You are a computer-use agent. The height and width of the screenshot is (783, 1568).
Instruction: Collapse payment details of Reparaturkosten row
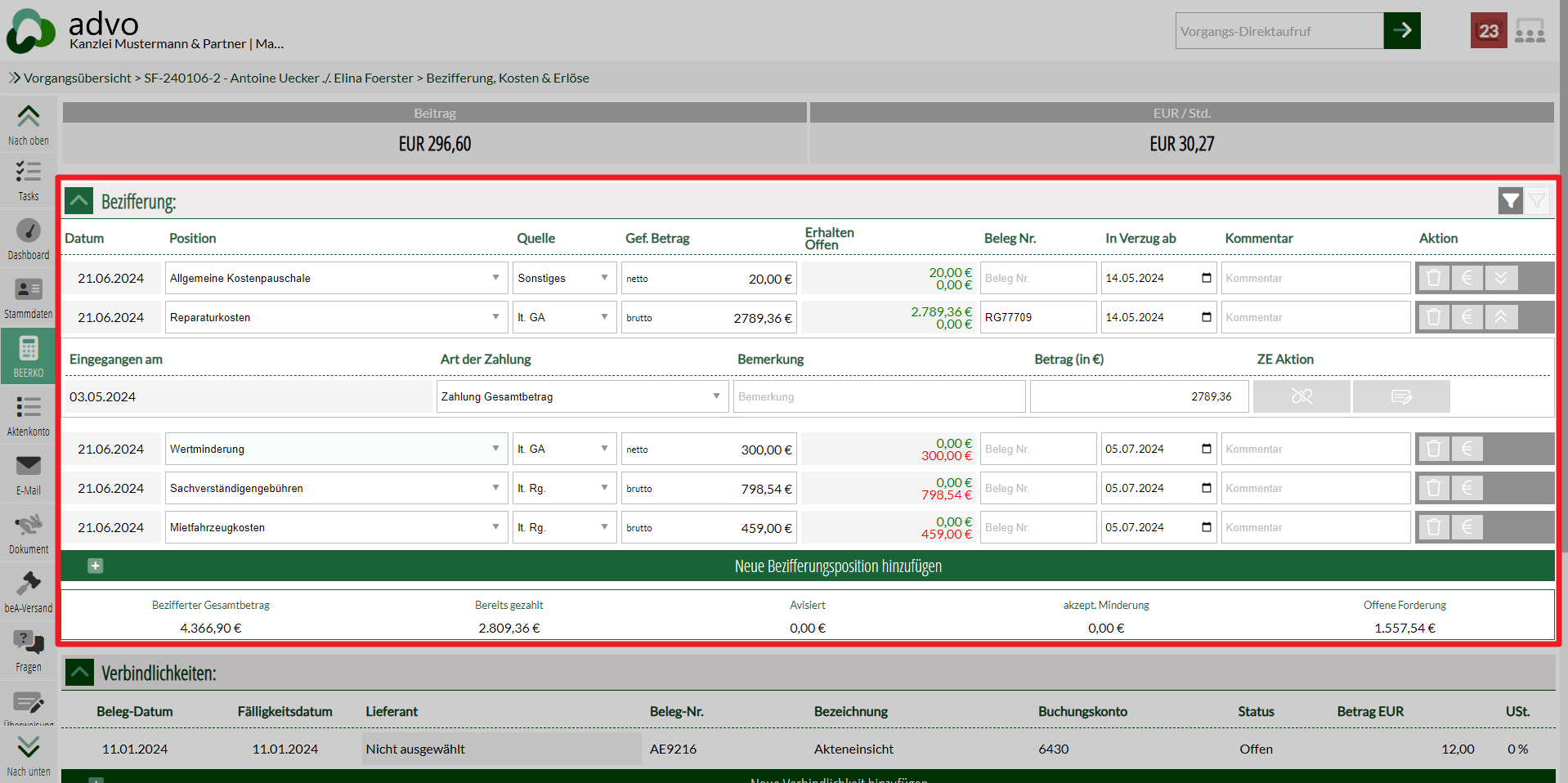[1501, 317]
